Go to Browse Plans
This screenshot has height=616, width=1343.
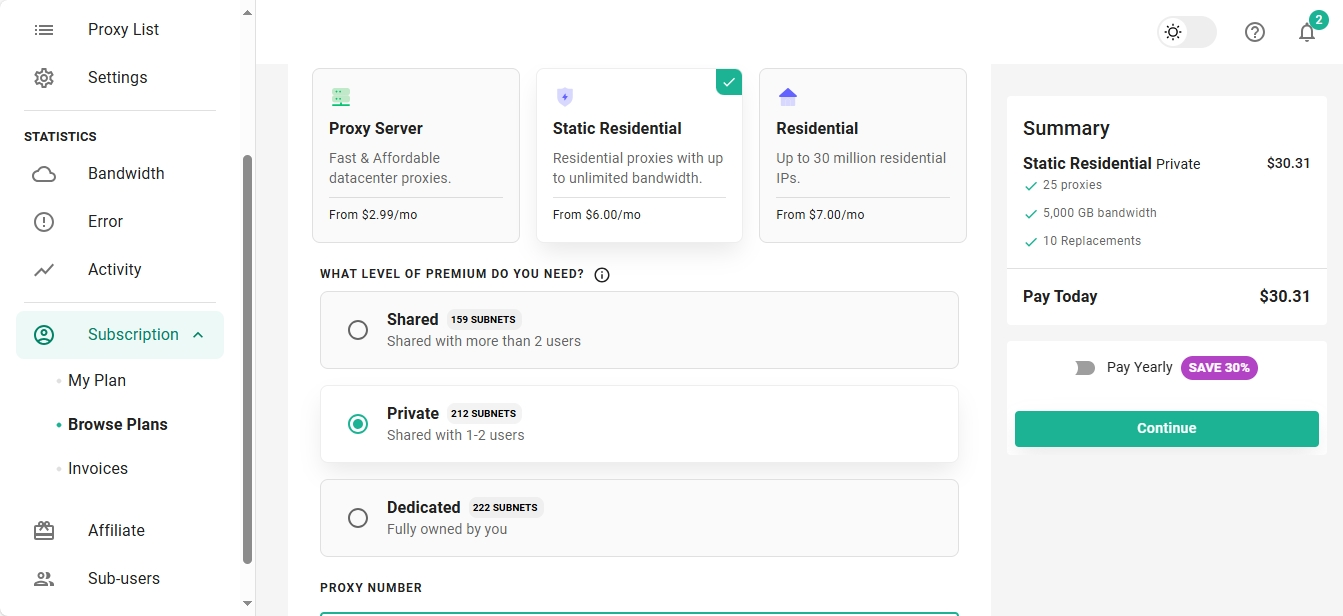(118, 424)
